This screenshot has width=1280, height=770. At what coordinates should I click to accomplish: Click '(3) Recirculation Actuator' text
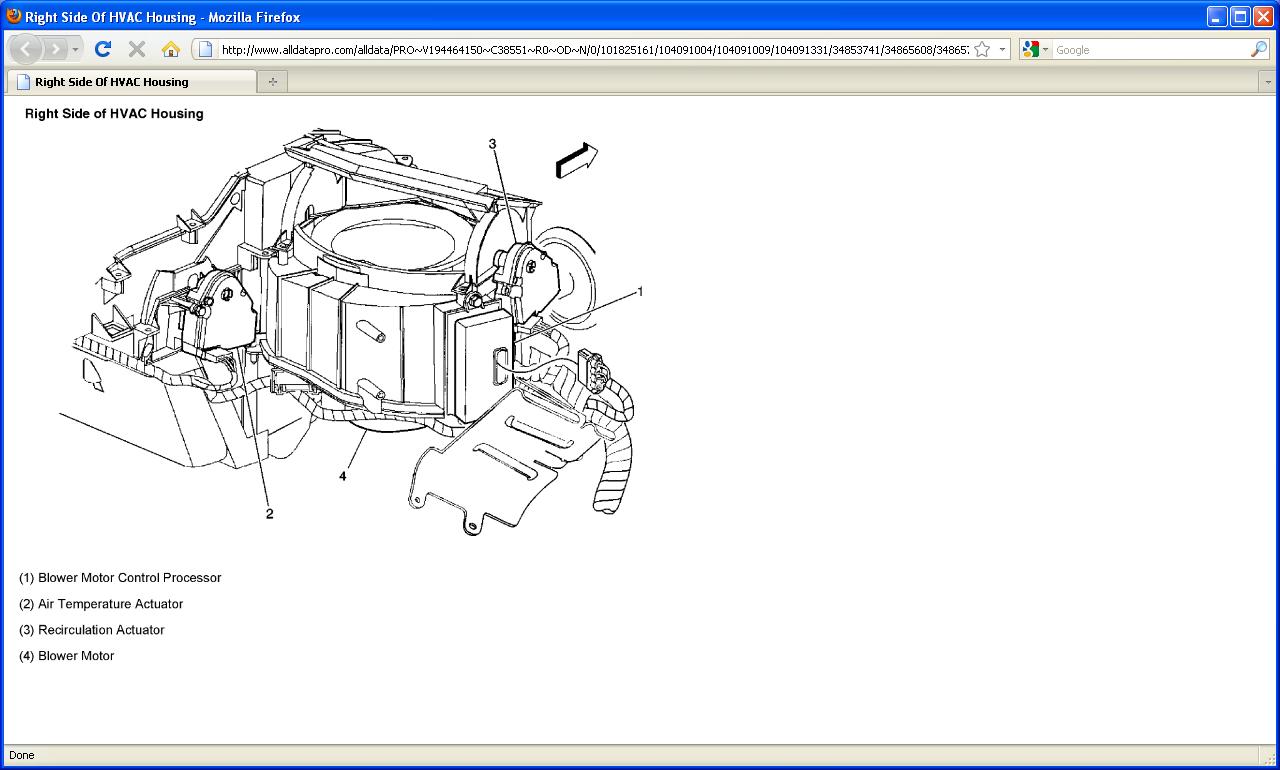point(92,630)
